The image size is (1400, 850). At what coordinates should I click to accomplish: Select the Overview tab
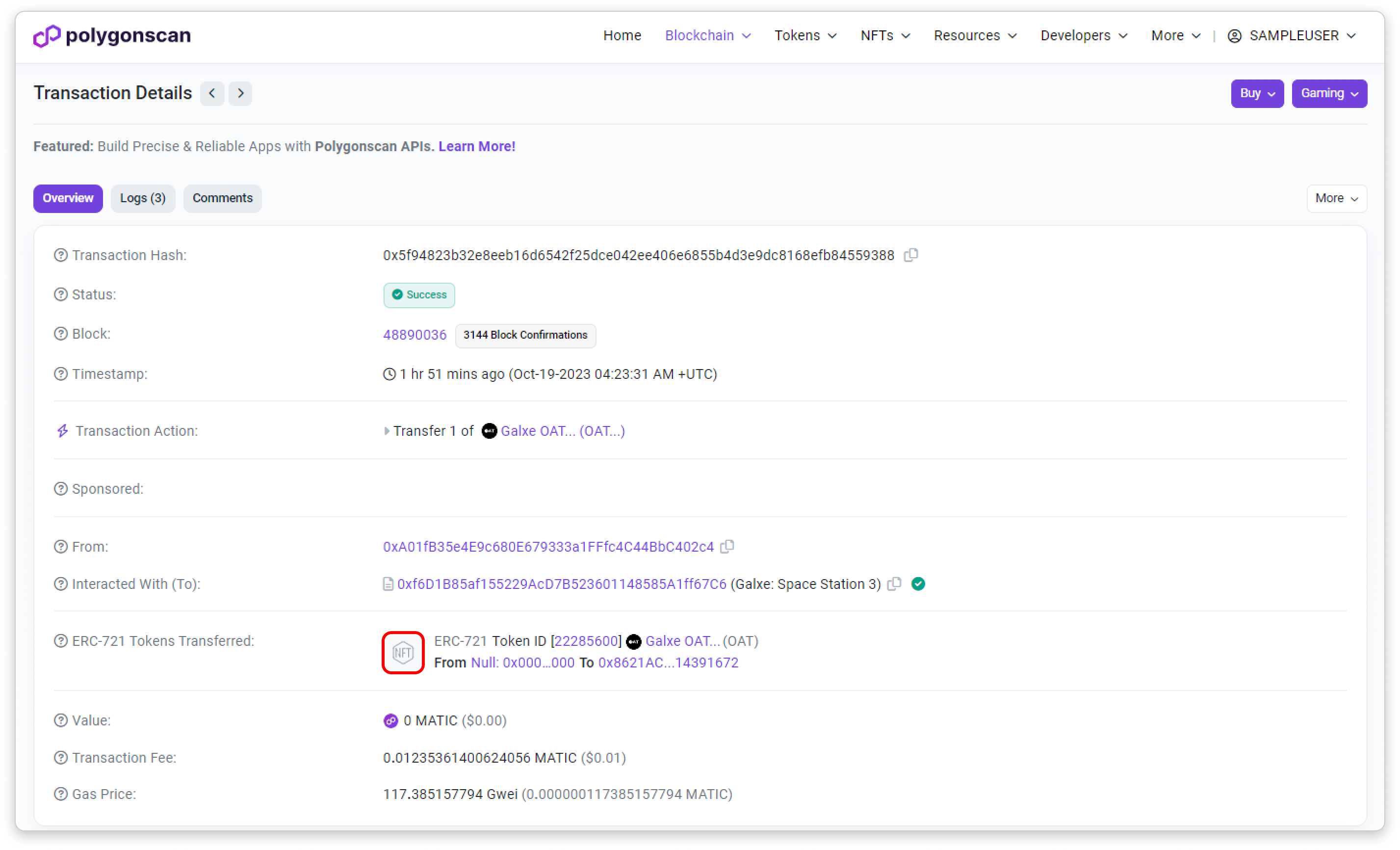68,198
